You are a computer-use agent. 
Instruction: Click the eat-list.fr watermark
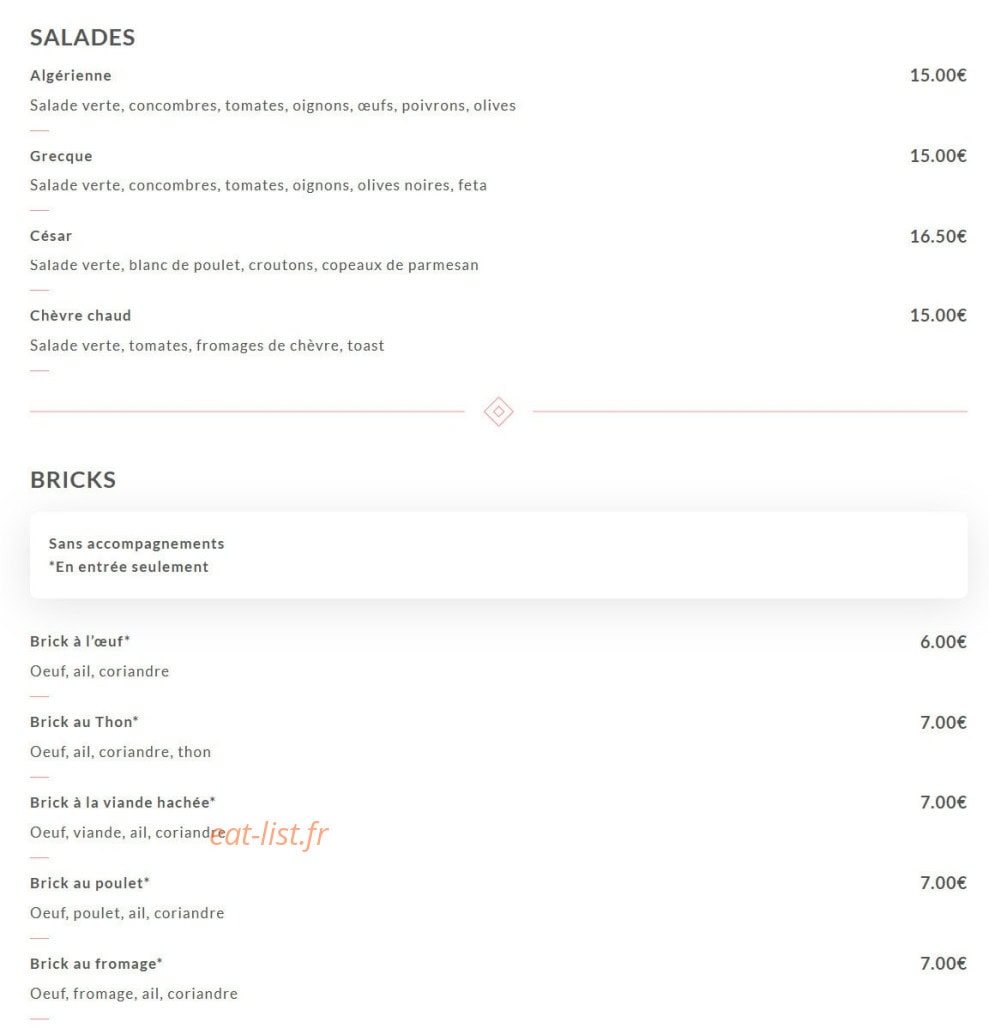[269, 834]
